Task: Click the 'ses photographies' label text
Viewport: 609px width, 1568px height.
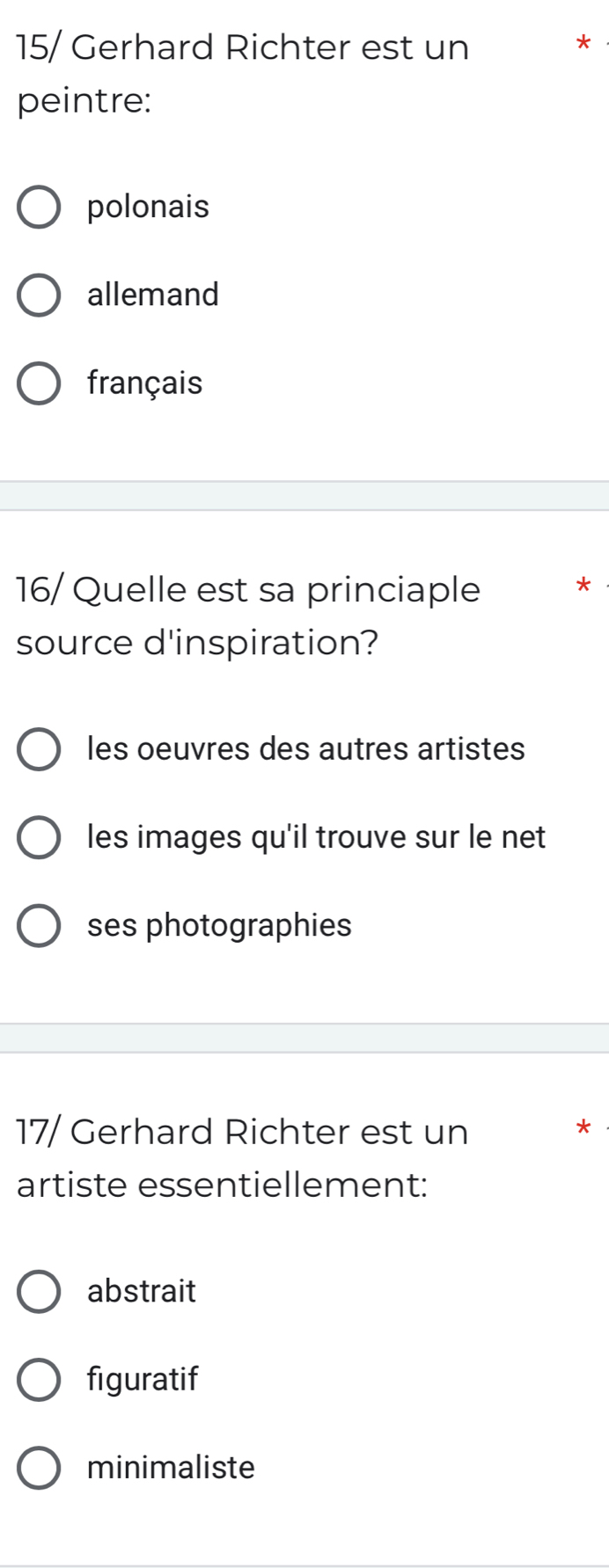Action: point(219,925)
